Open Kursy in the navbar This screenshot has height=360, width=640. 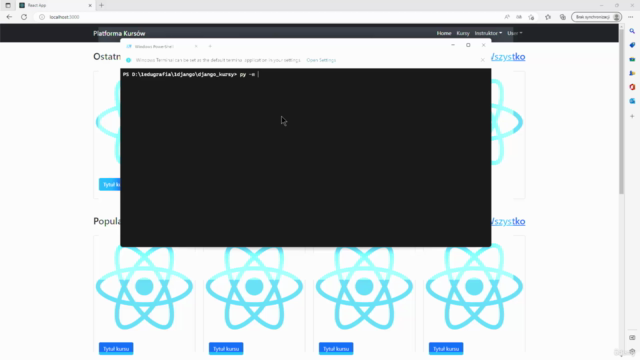(463, 33)
